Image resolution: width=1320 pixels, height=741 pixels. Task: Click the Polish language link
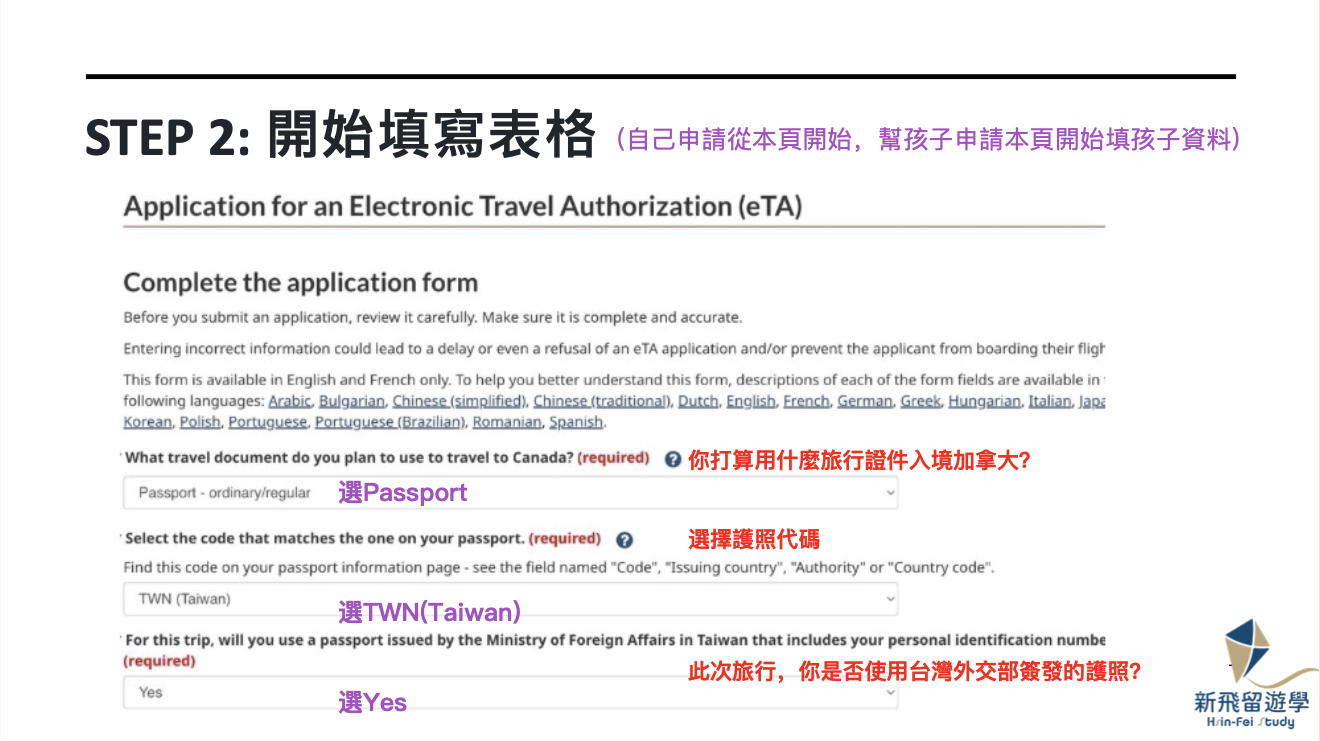[x=200, y=422]
